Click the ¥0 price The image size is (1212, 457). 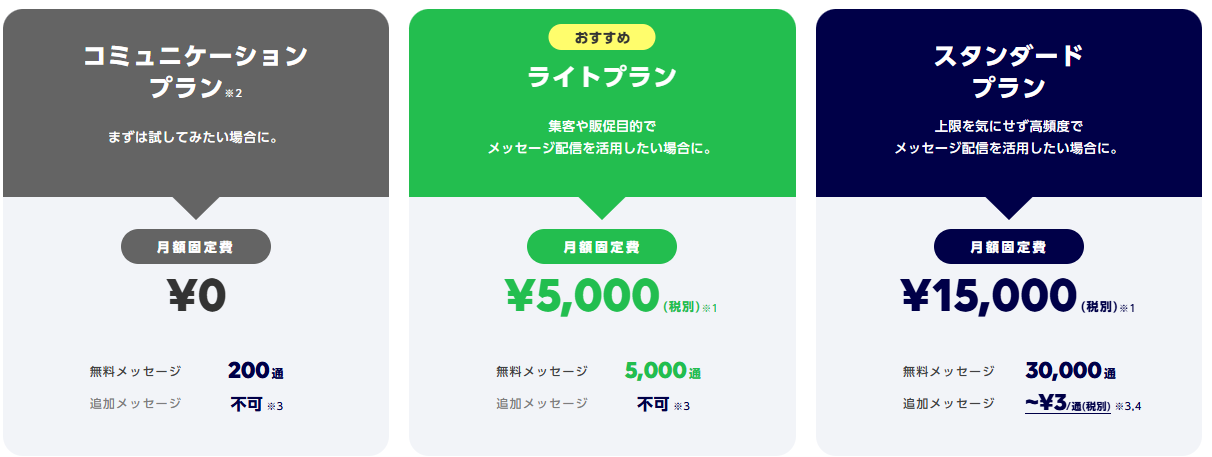pyautogui.click(x=197, y=295)
